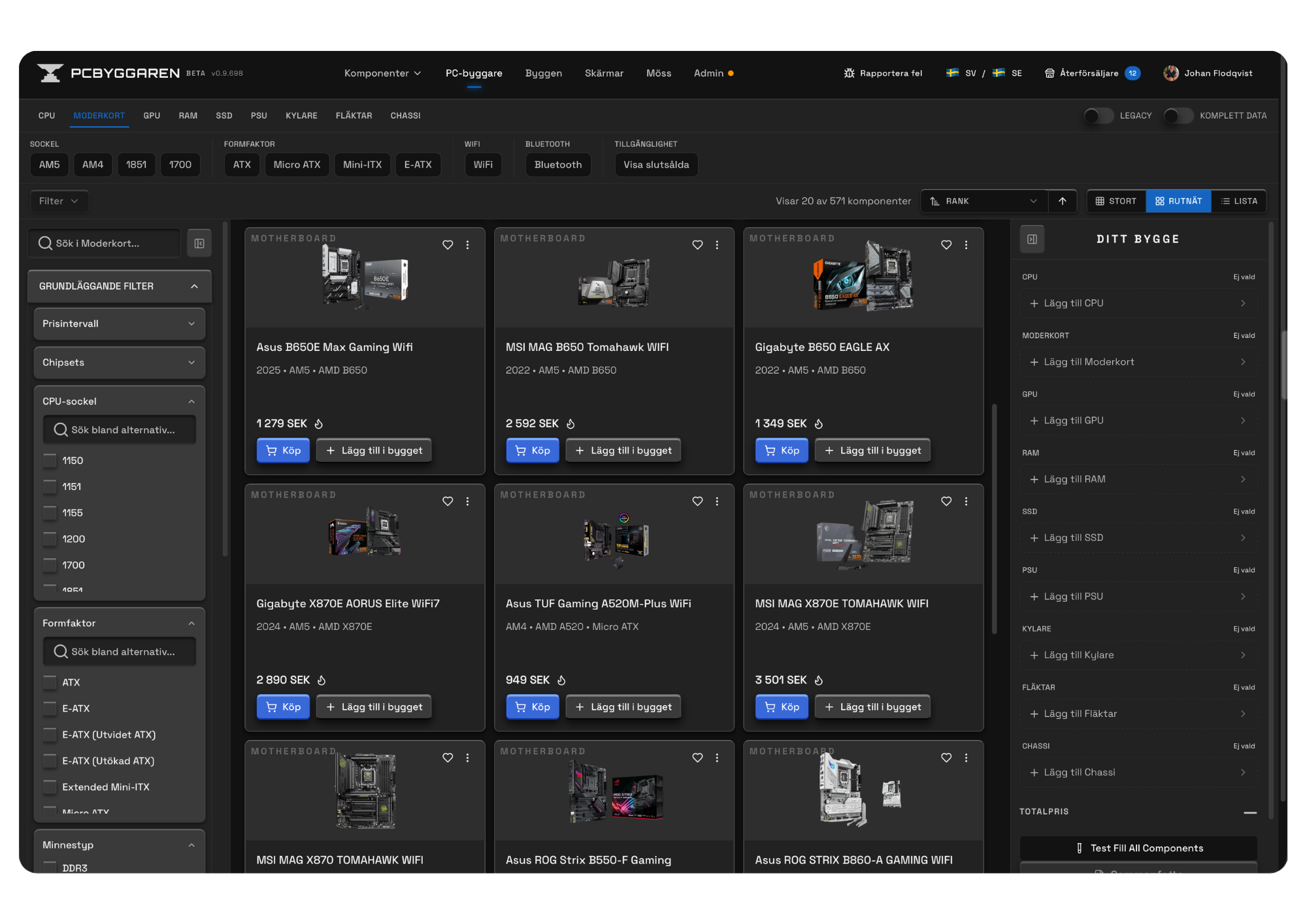The height and width of the screenshot is (924, 1307).
Task: Click the Sök i Moderkort search field
Action: pos(105,243)
